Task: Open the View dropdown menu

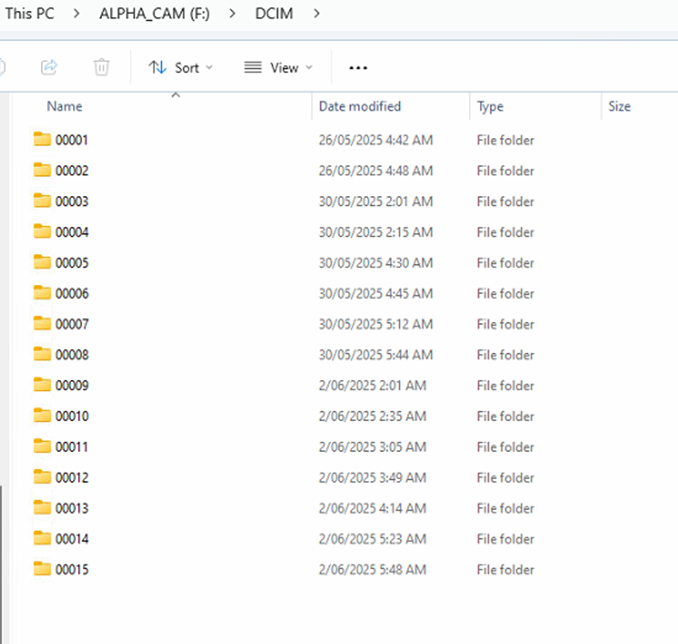Action: pyautogui.click(x=278, y=67)
